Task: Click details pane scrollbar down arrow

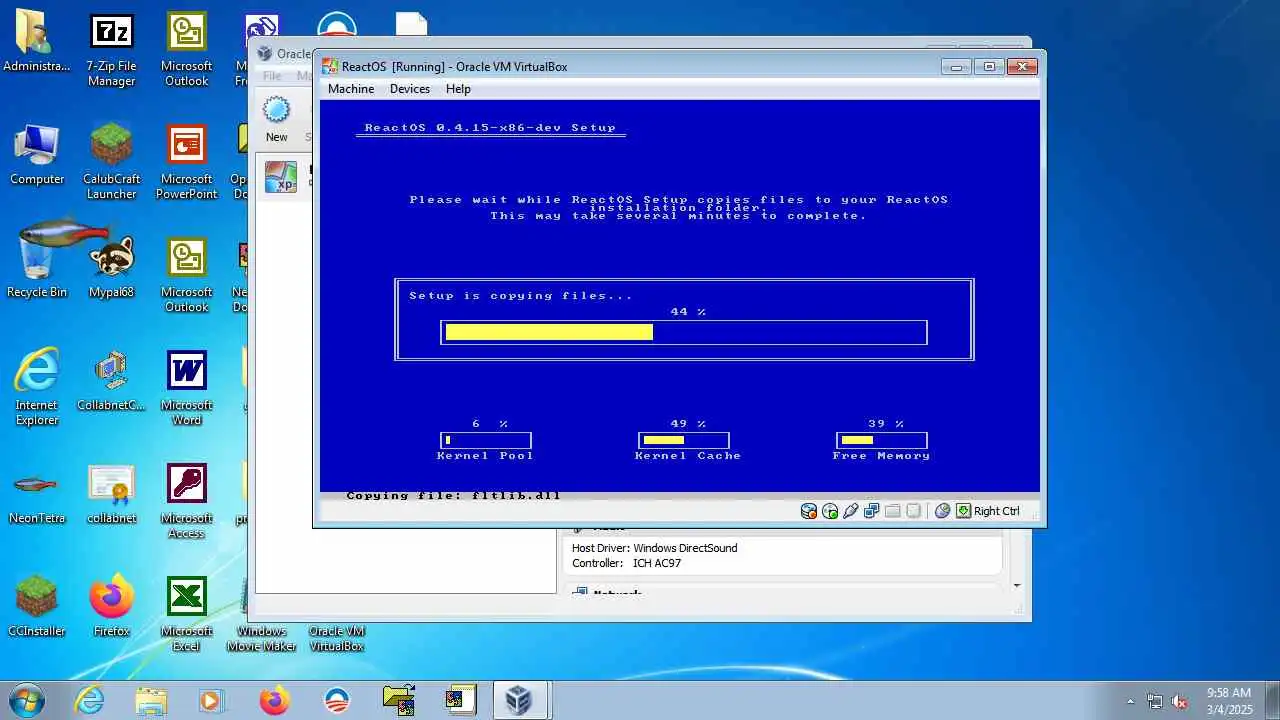Action: click(x=1017, y=586)
